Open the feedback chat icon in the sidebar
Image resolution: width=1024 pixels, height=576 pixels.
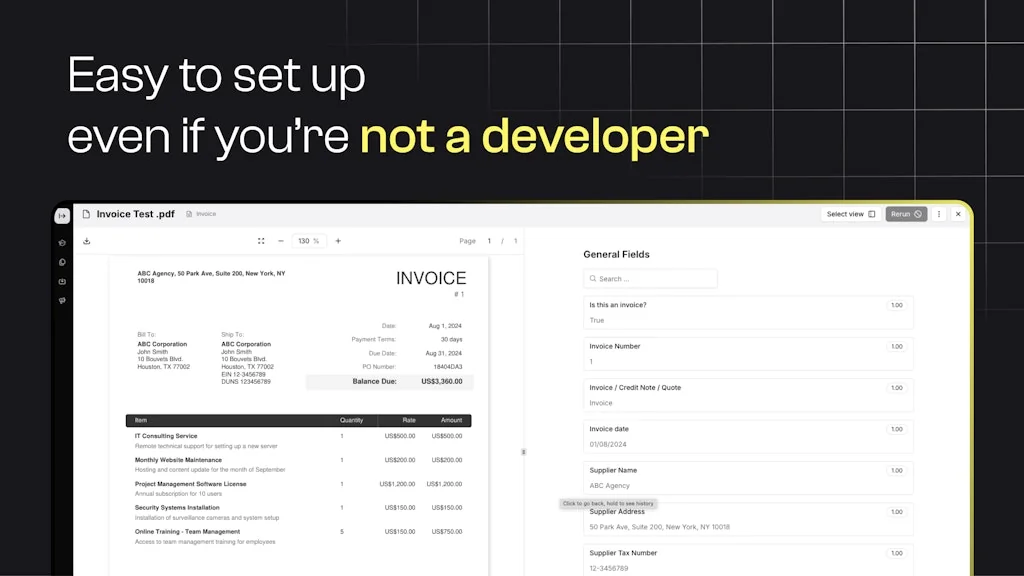click(62, 301)
